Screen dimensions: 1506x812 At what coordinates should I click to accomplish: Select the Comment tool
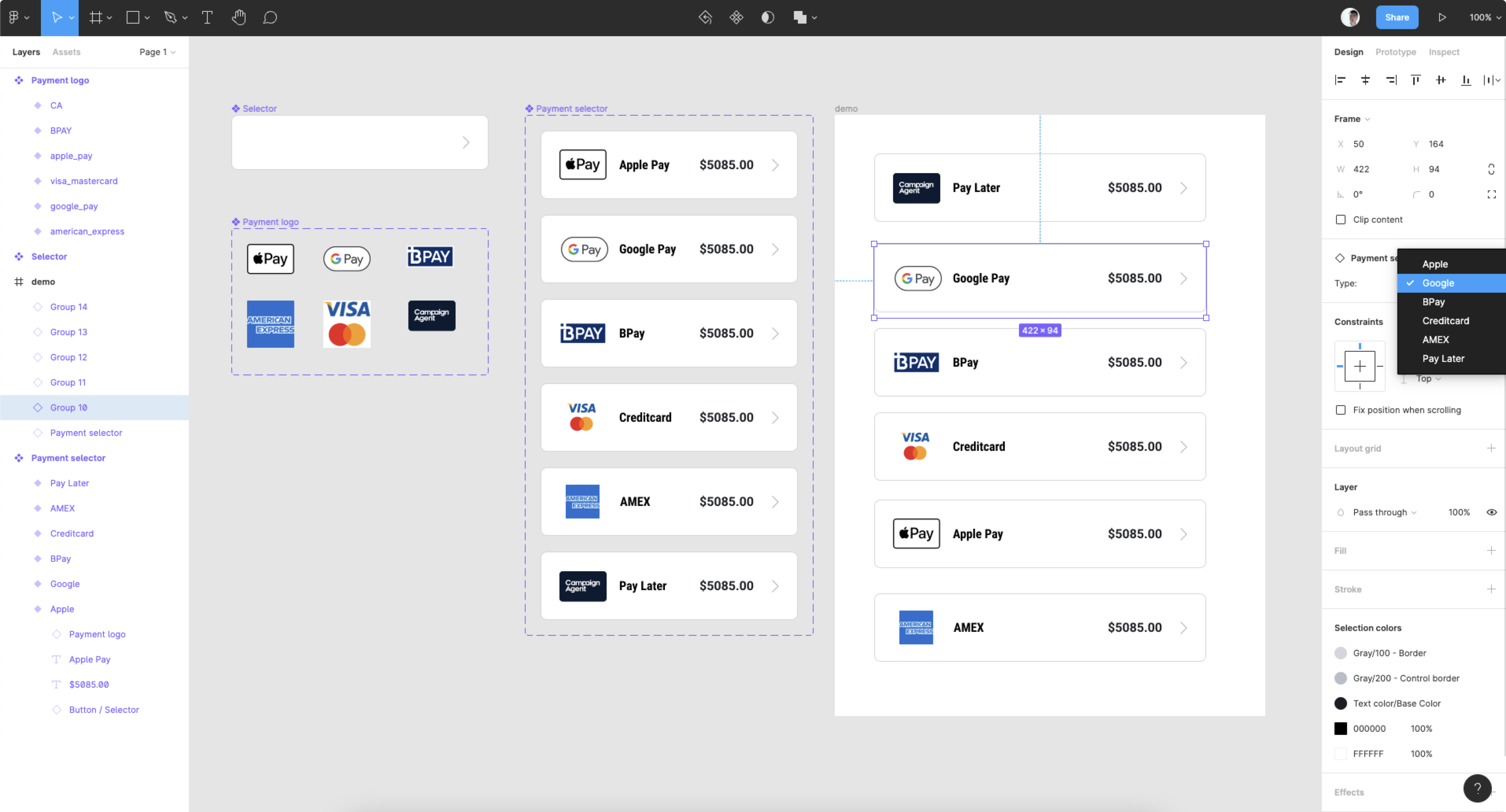click(x=269, y=18)
